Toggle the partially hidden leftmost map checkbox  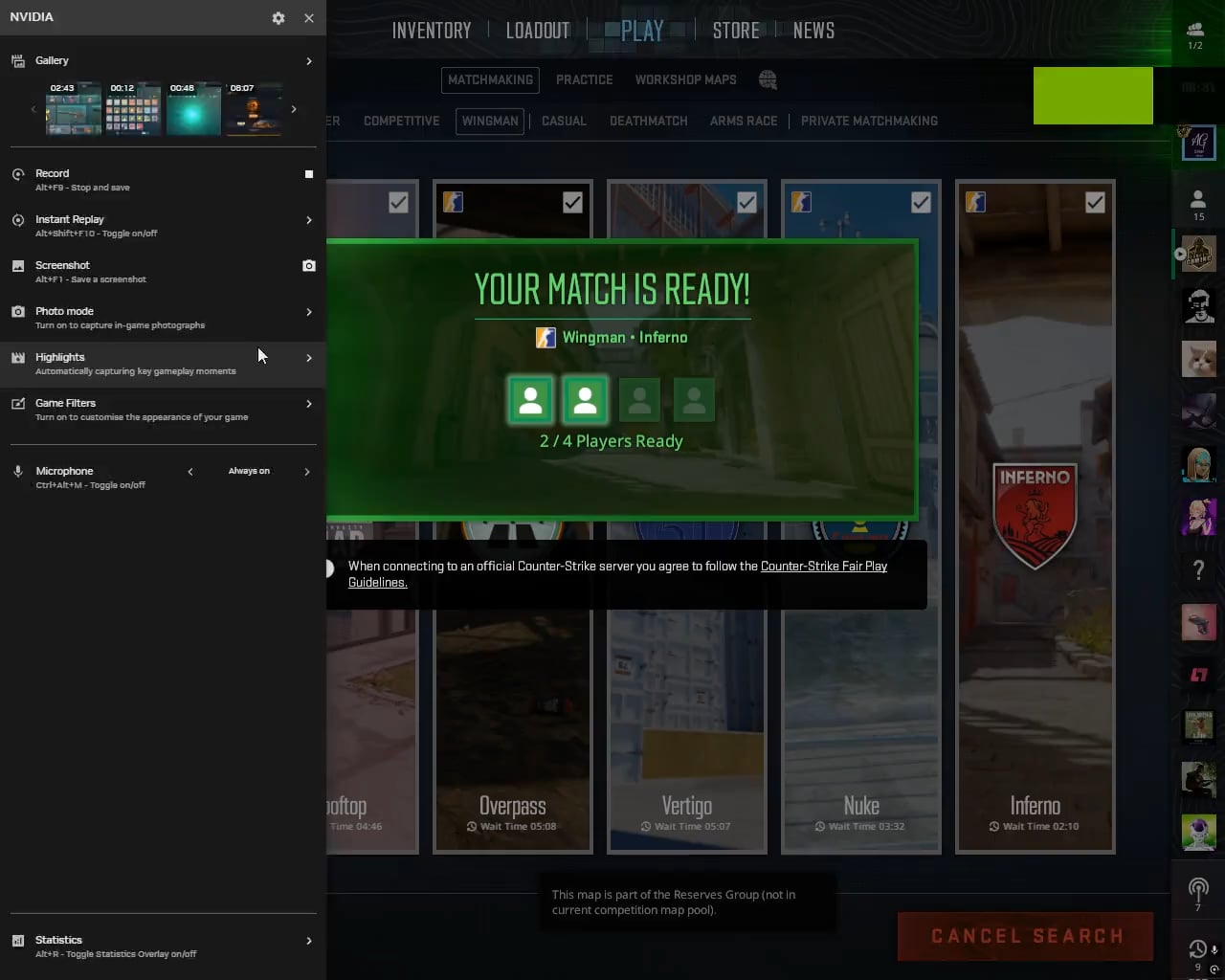click(398, 202)
